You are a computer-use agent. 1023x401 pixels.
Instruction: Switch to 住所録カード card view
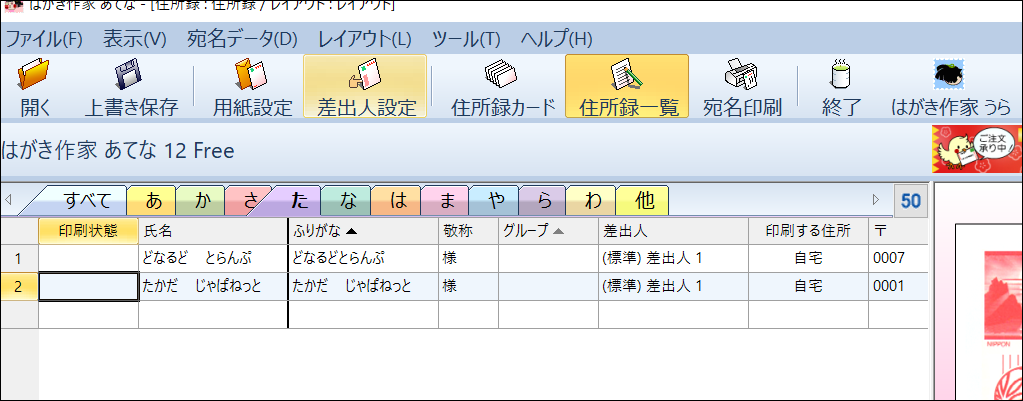502,87
